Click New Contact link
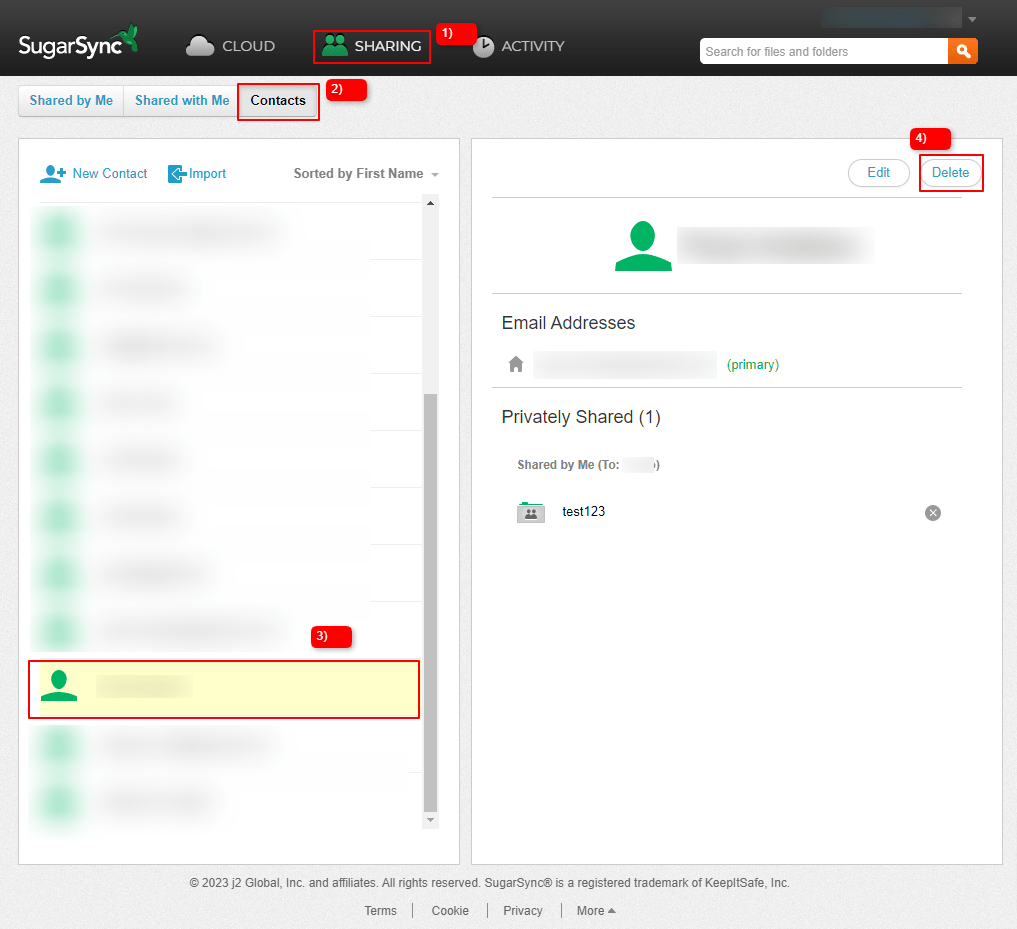Screen dimensions: 1017x929 point(110,173)
